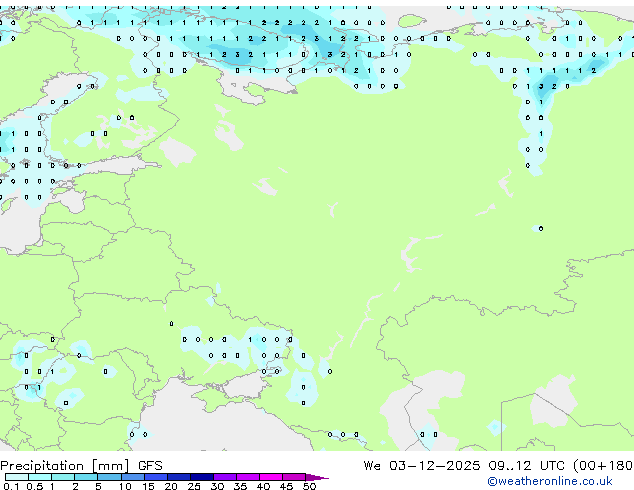Click the 2–5 mm legend color swatch
The image size is (634, 490).
[86, 477]
